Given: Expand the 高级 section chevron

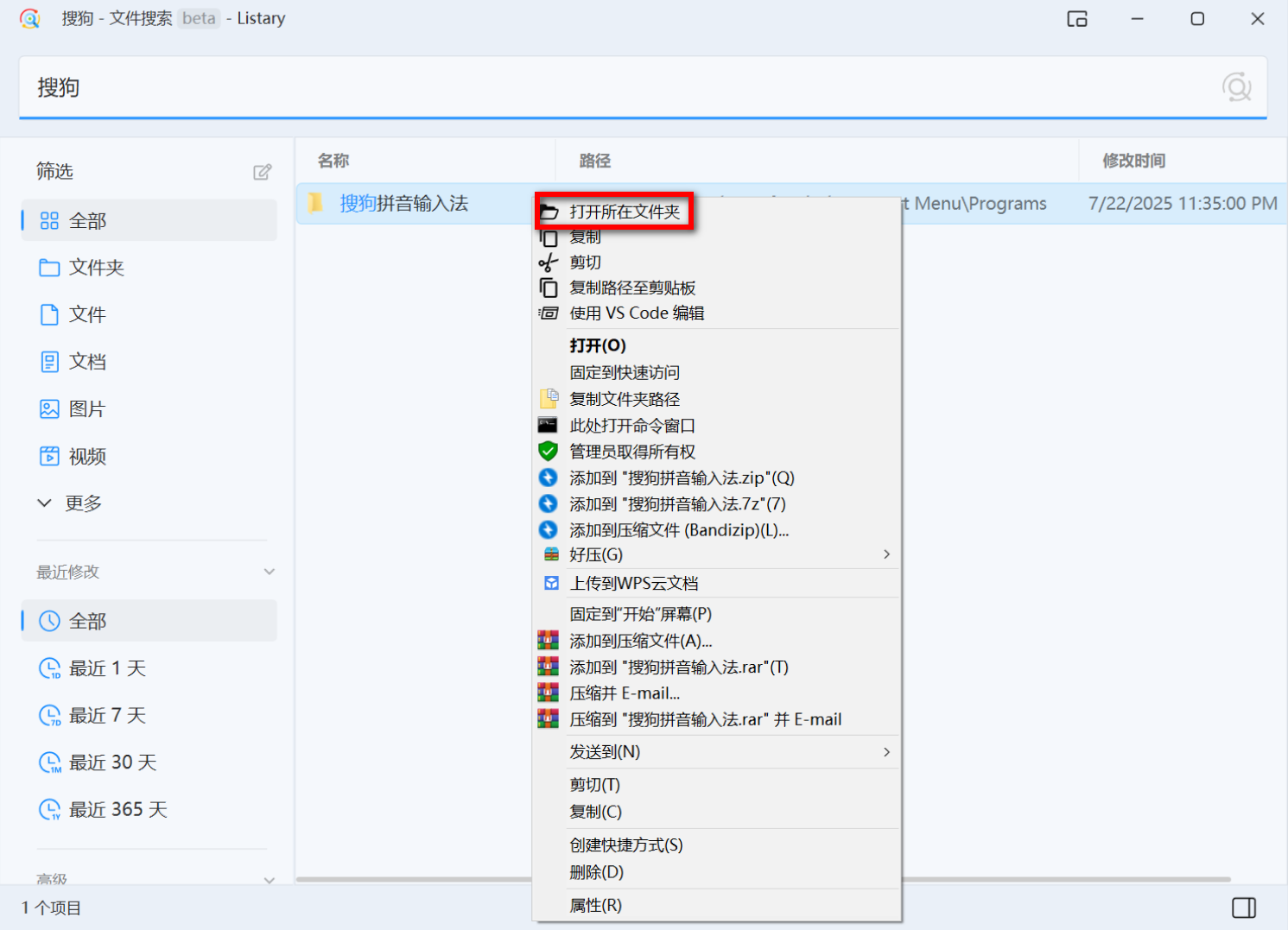Looking at the screenshot, I should (x=270, y=880).
